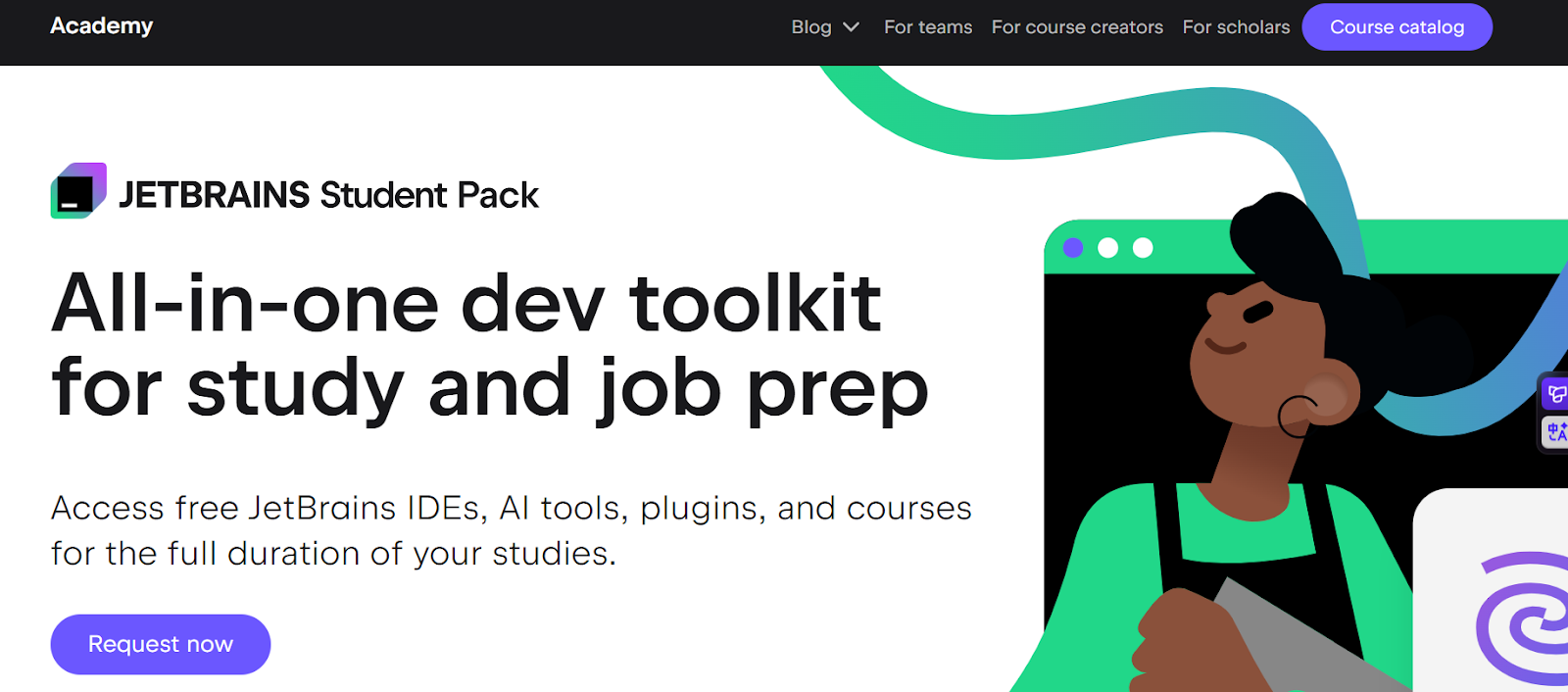Screen dimensions: 1568x692
Task: Click the middle white dot in illustrated window
Action: [1108, 248]
